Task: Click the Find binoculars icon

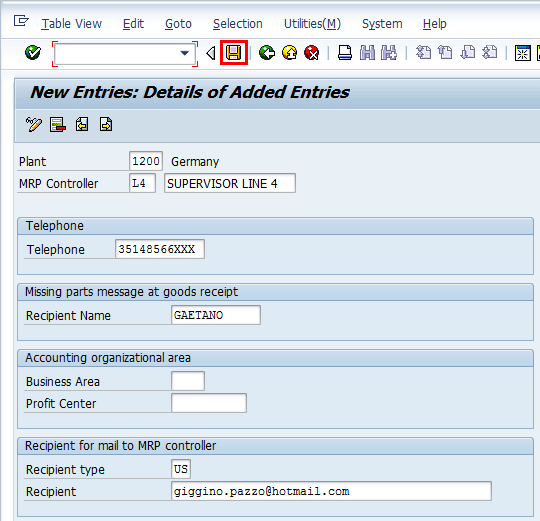Action: [x=367, y=53]
